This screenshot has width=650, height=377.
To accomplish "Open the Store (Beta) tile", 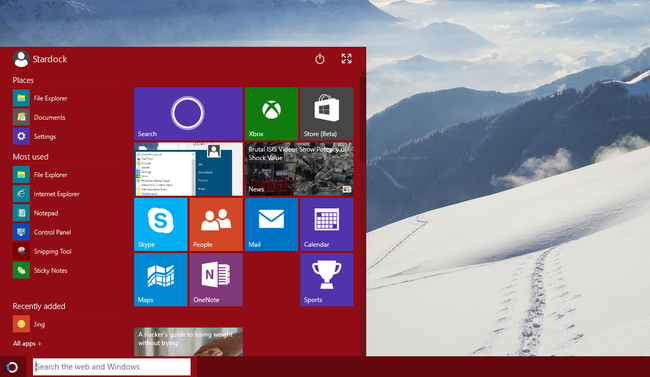I will (327, 114).
